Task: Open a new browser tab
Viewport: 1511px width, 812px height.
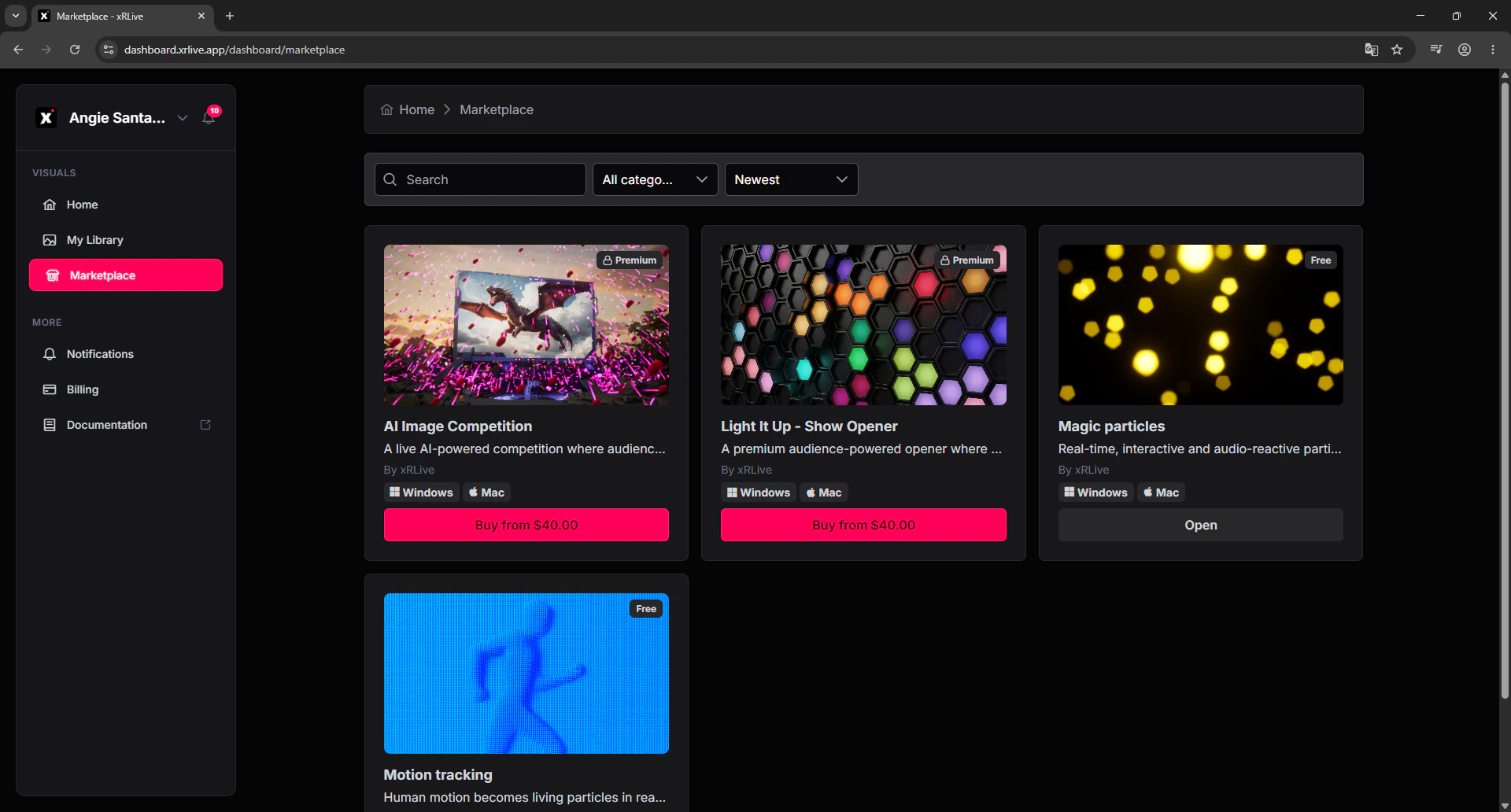Action: tap(230, 16)
